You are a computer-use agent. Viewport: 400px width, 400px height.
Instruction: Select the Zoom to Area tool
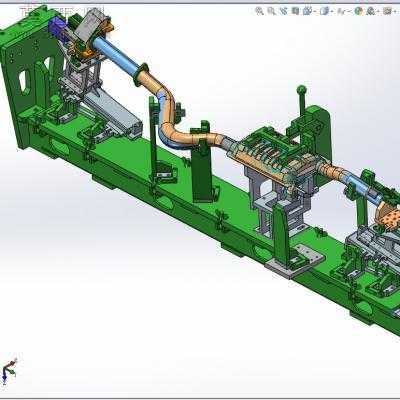coord(271,11)
